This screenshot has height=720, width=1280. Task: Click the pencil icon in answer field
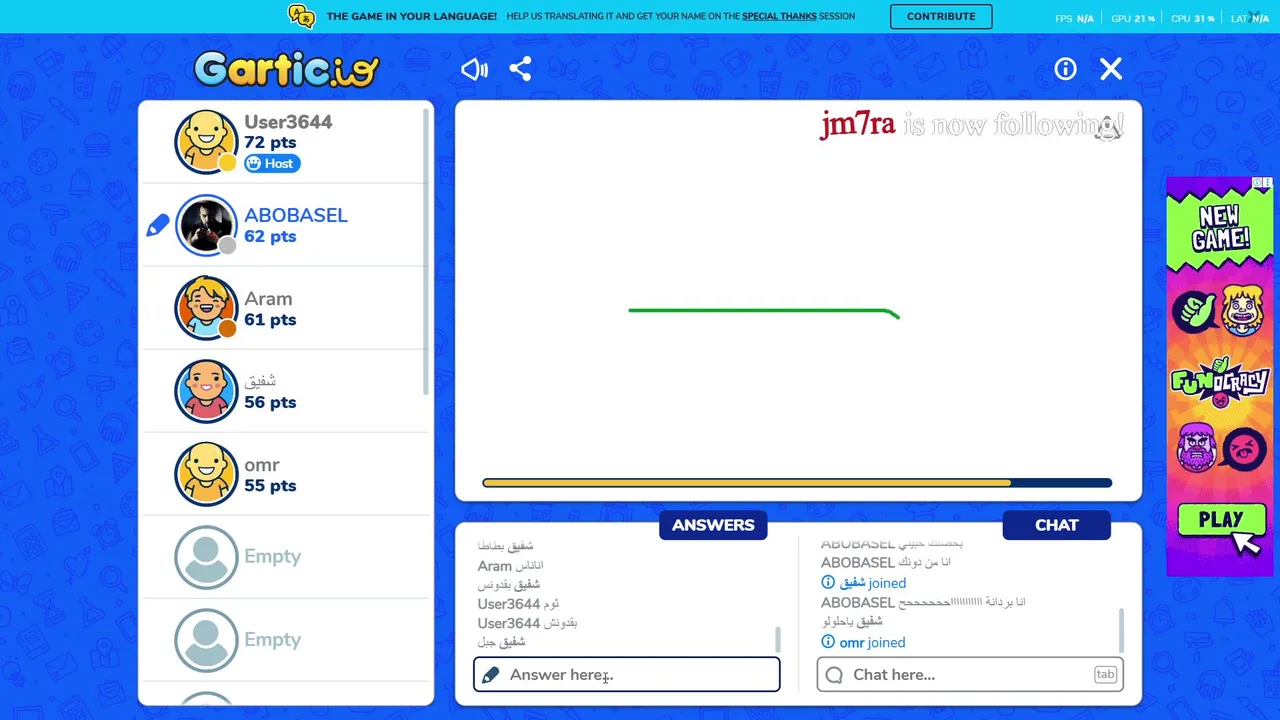coord(490,675)
